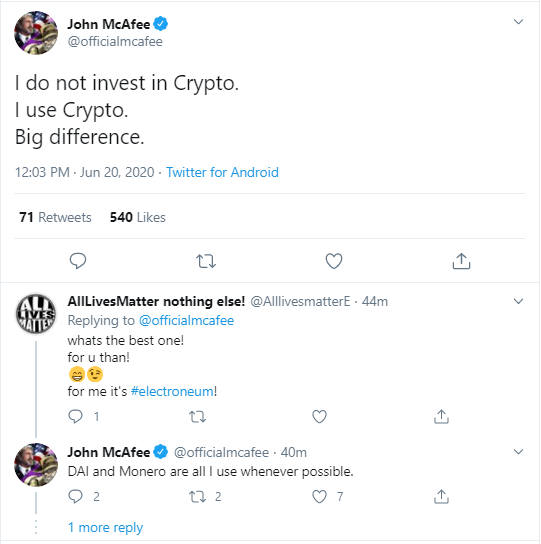Image resolution: width=541 pixels, height=544 pixels.
Task: Retweet the AllLivesMatter reply
Action: 197,416
